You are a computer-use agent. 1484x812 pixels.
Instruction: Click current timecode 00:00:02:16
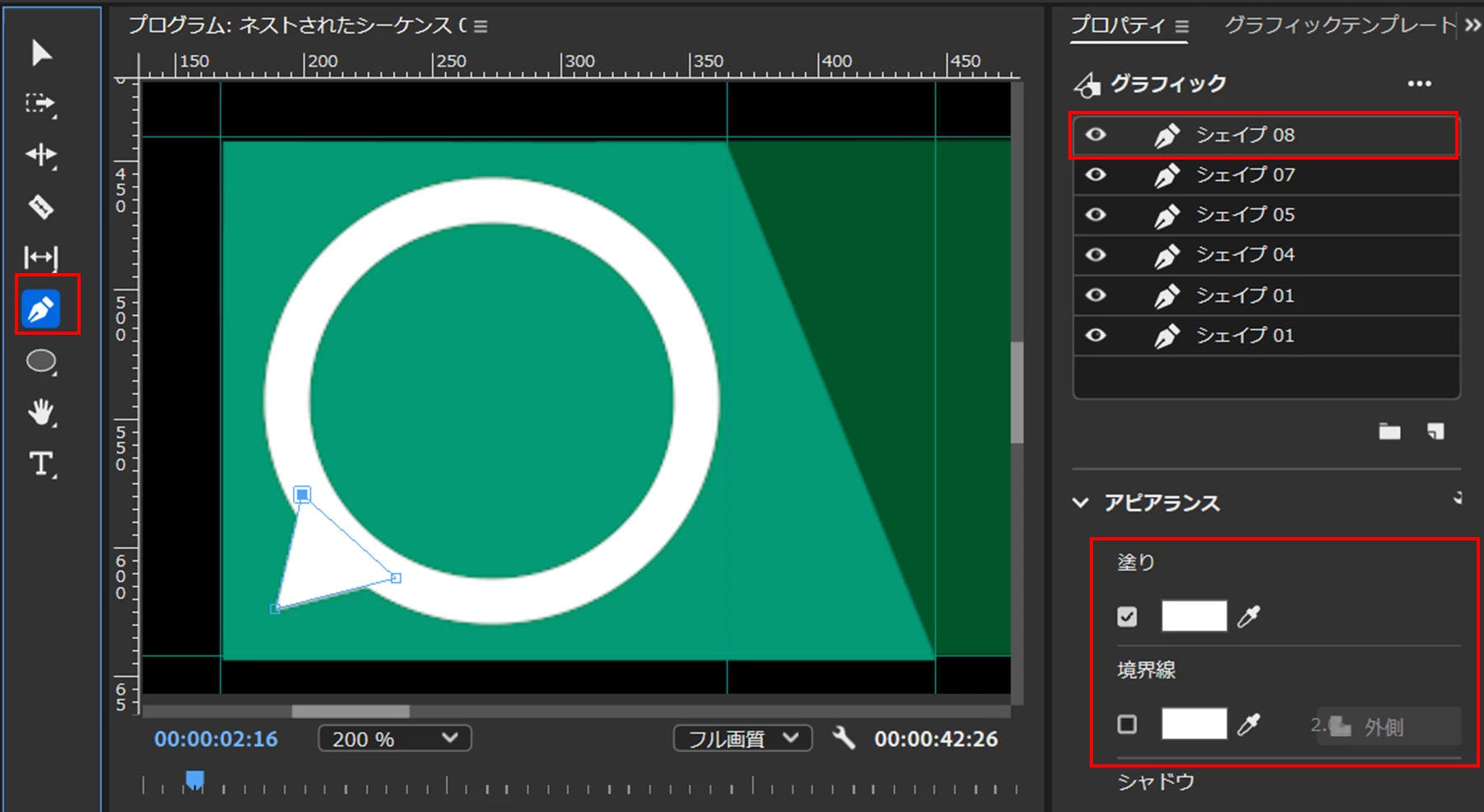216,739
